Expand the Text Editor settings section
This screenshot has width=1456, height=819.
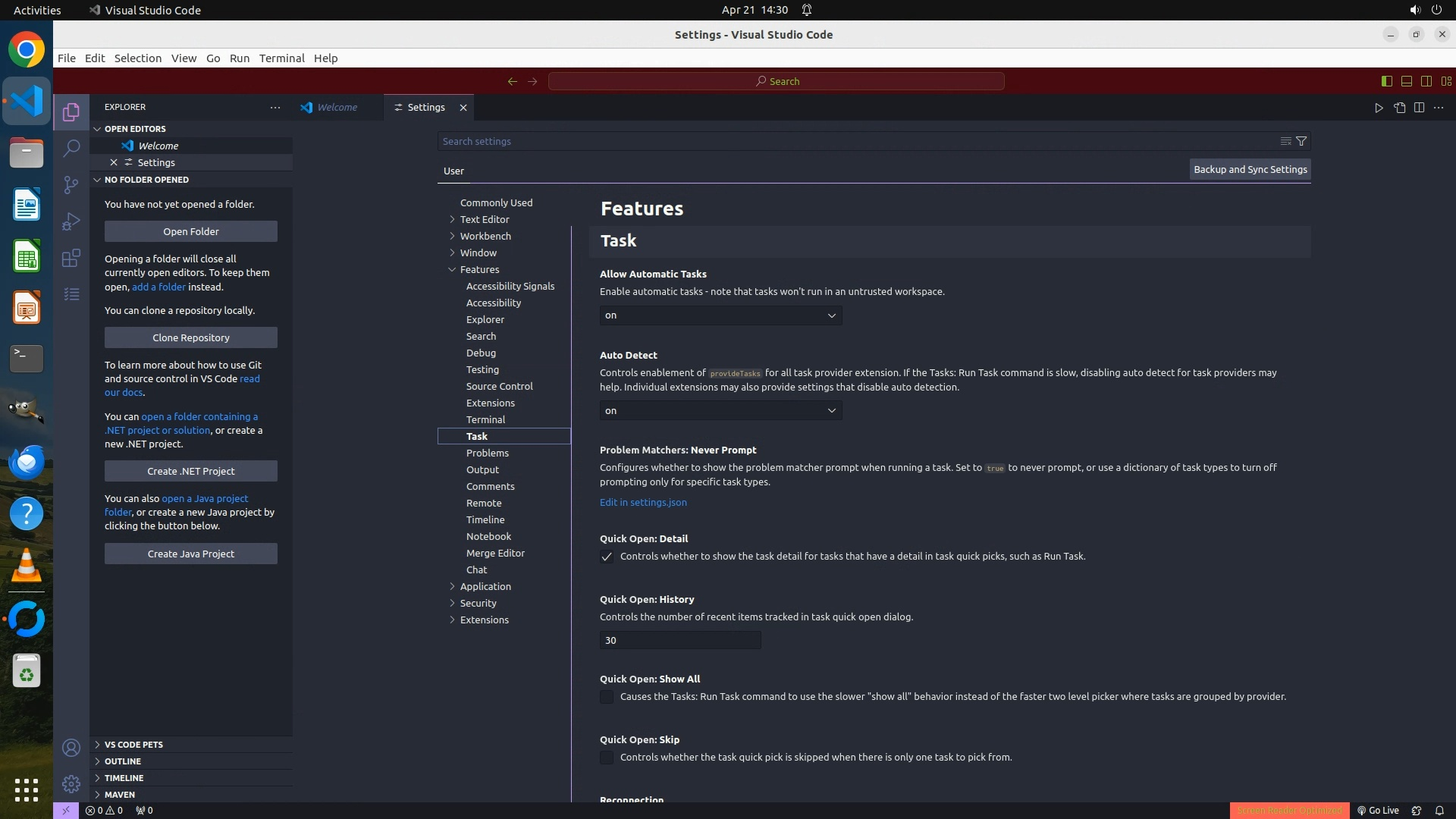point(484,219)
